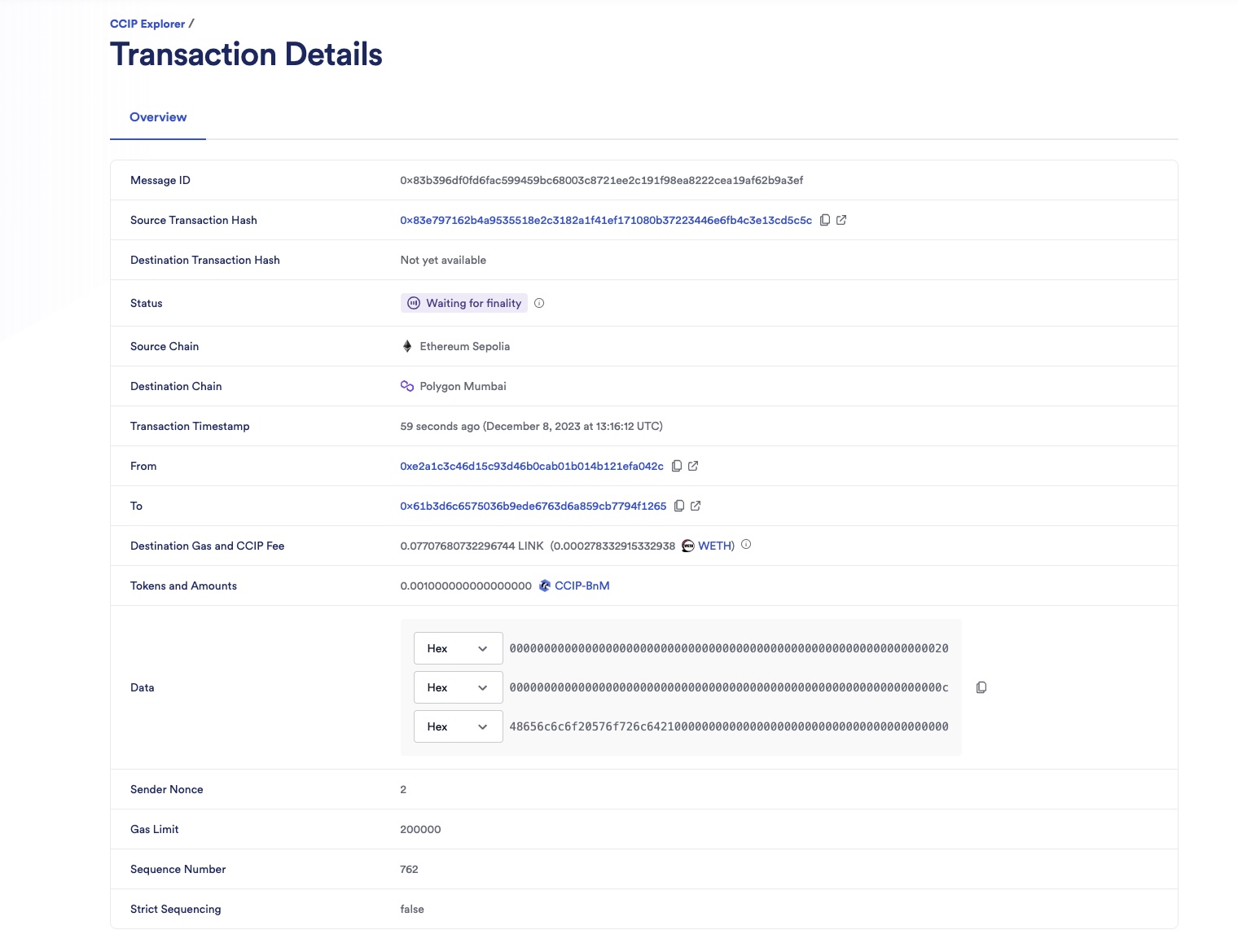Screen dimensions: 1238x952
Task: Click the Strict Sequencing label
Action: click(176, 909)
